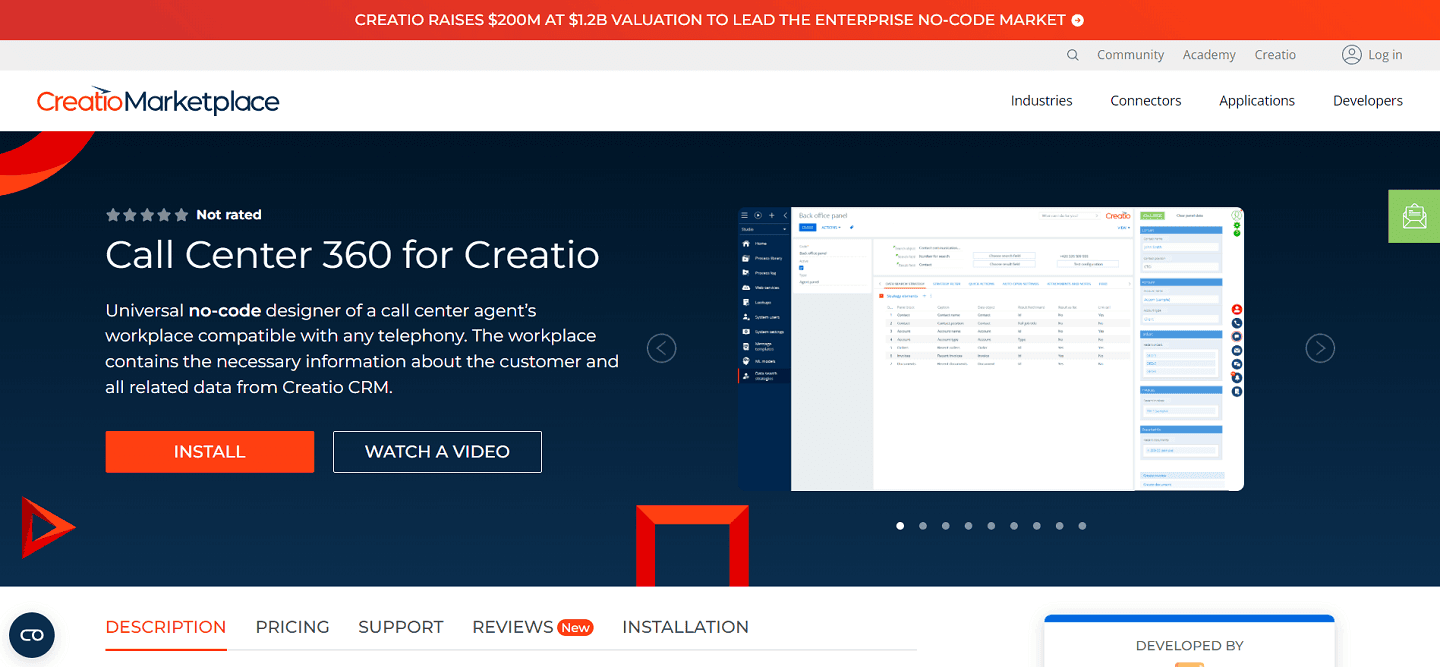Select the last carousel dot
Viewport: 1440px width, 667px height.
point(1082,525)
